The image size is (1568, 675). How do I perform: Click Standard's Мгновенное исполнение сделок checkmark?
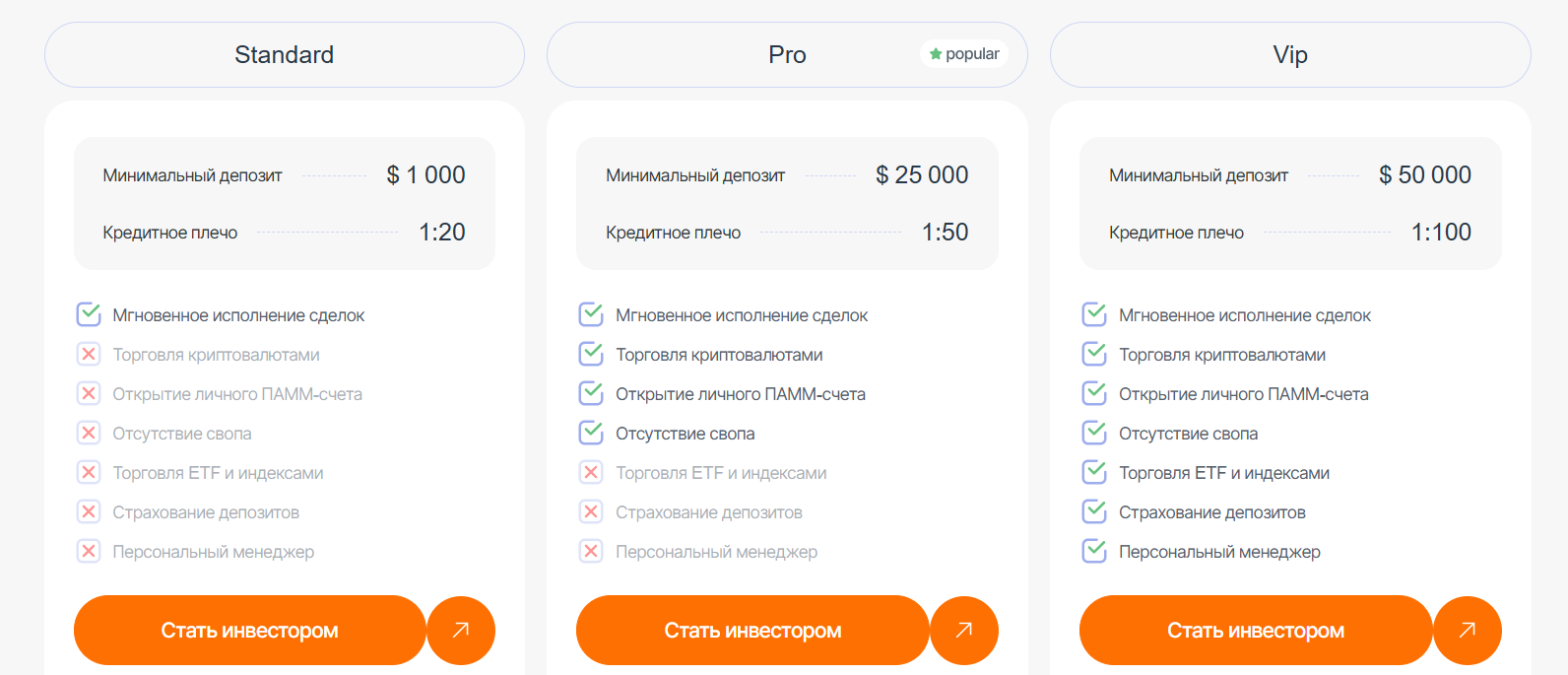(89, 314)
